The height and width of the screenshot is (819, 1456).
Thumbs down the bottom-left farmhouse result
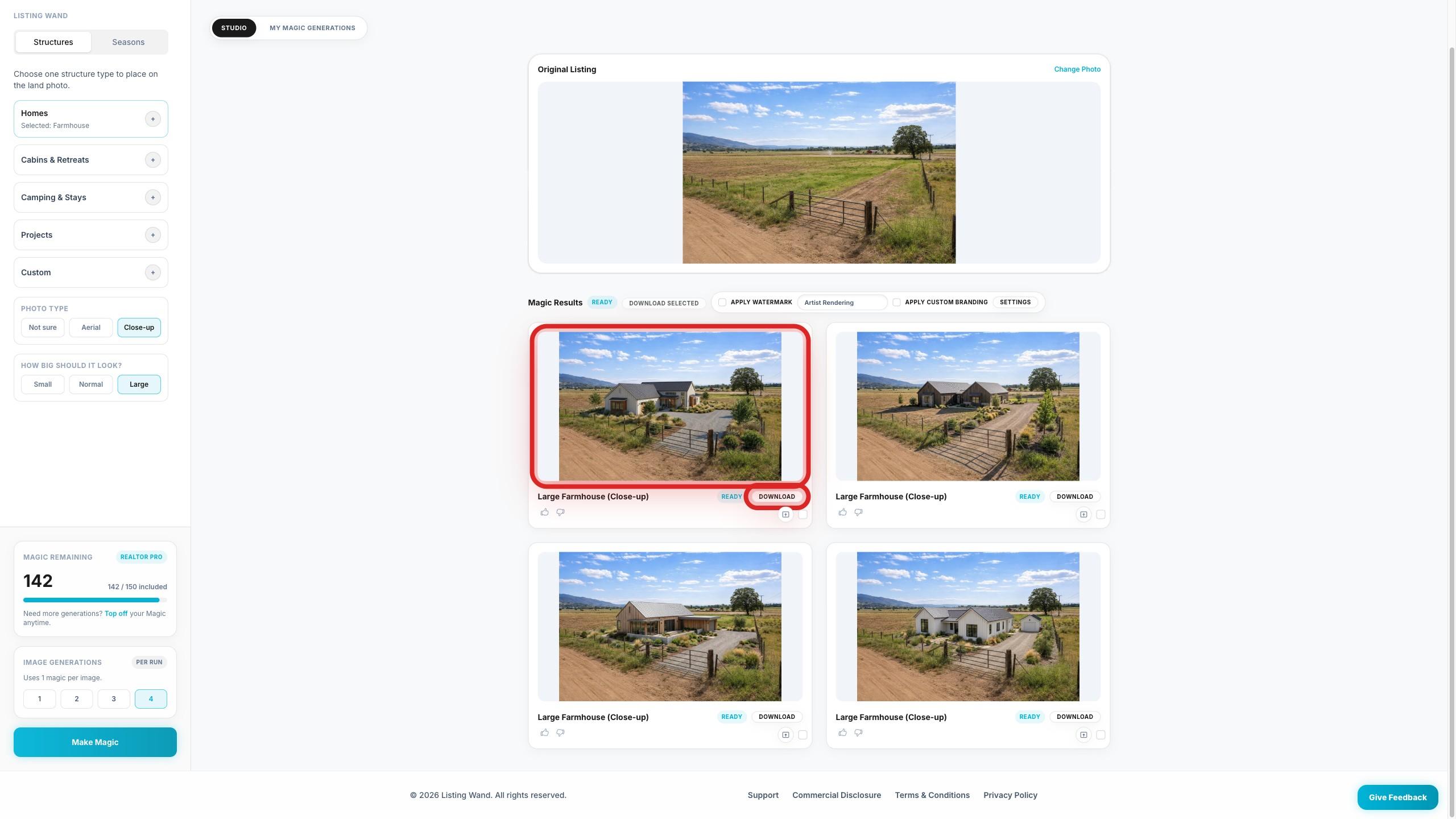click(x=560, y=733)
